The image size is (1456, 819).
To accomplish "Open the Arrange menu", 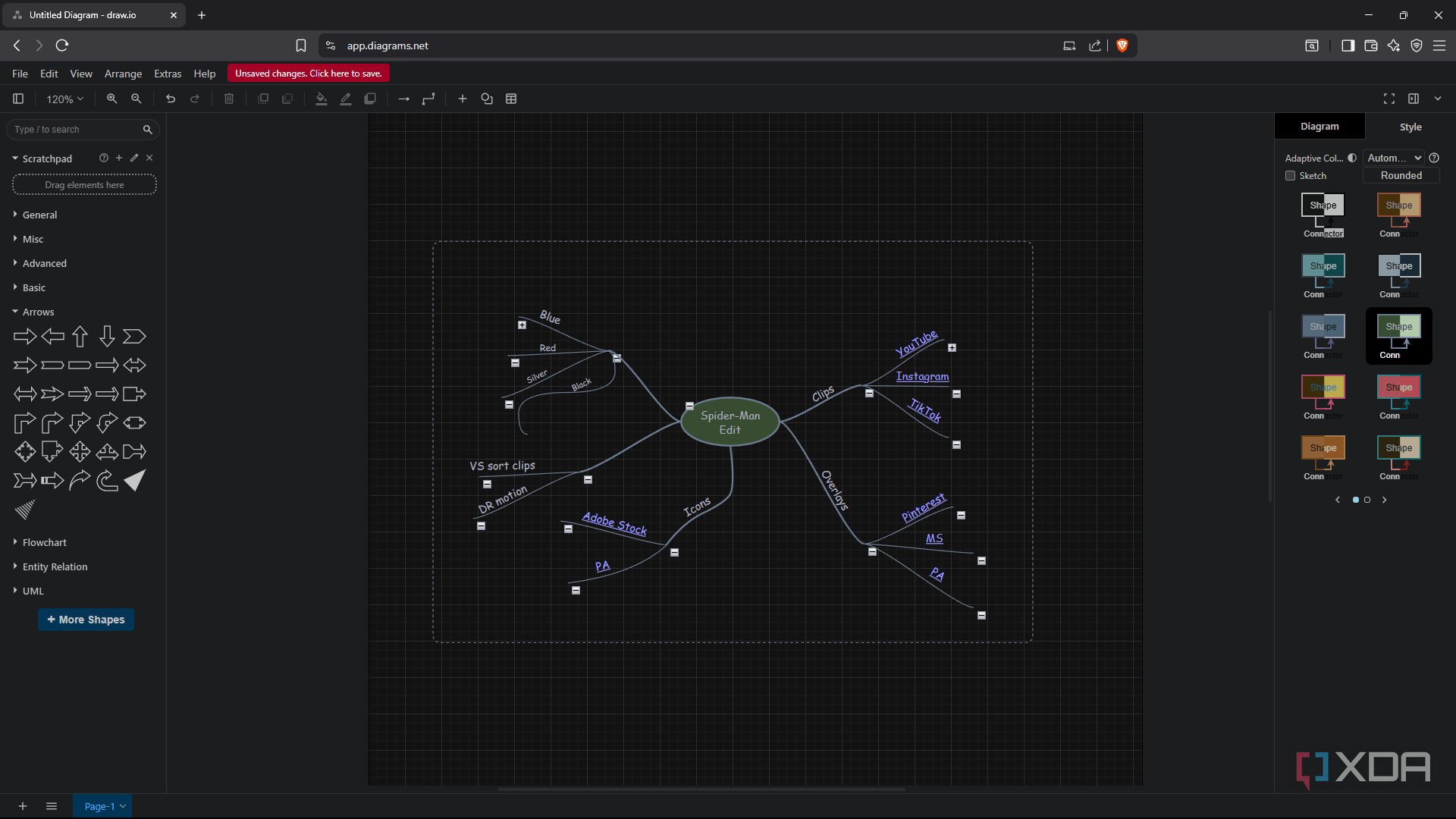I will [x=123, y=74].
